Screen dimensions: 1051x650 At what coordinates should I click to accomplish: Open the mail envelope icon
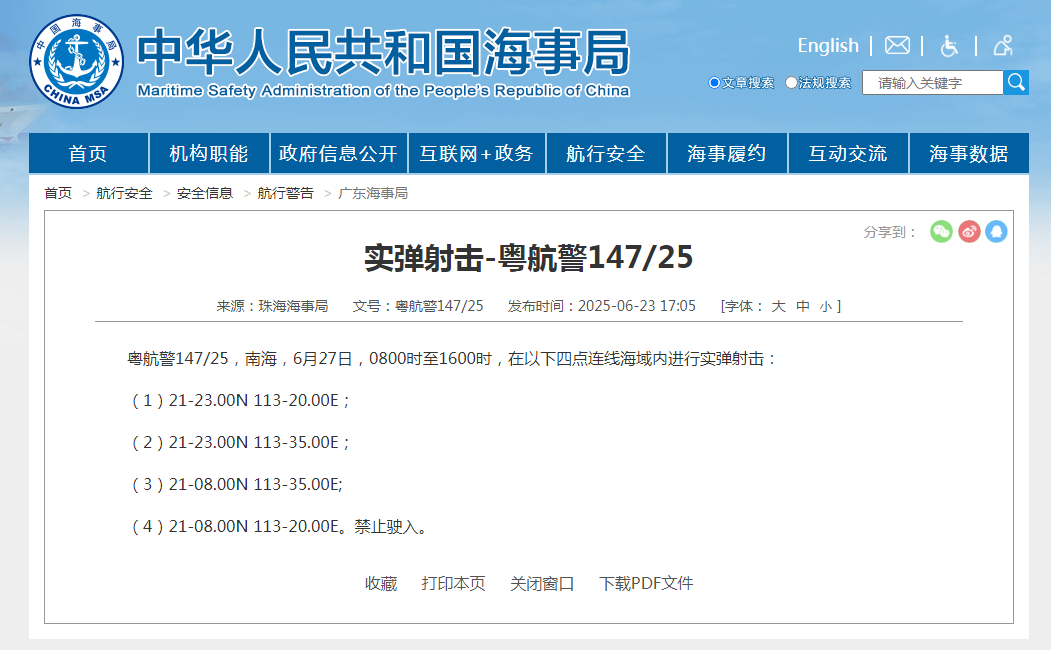897,45
